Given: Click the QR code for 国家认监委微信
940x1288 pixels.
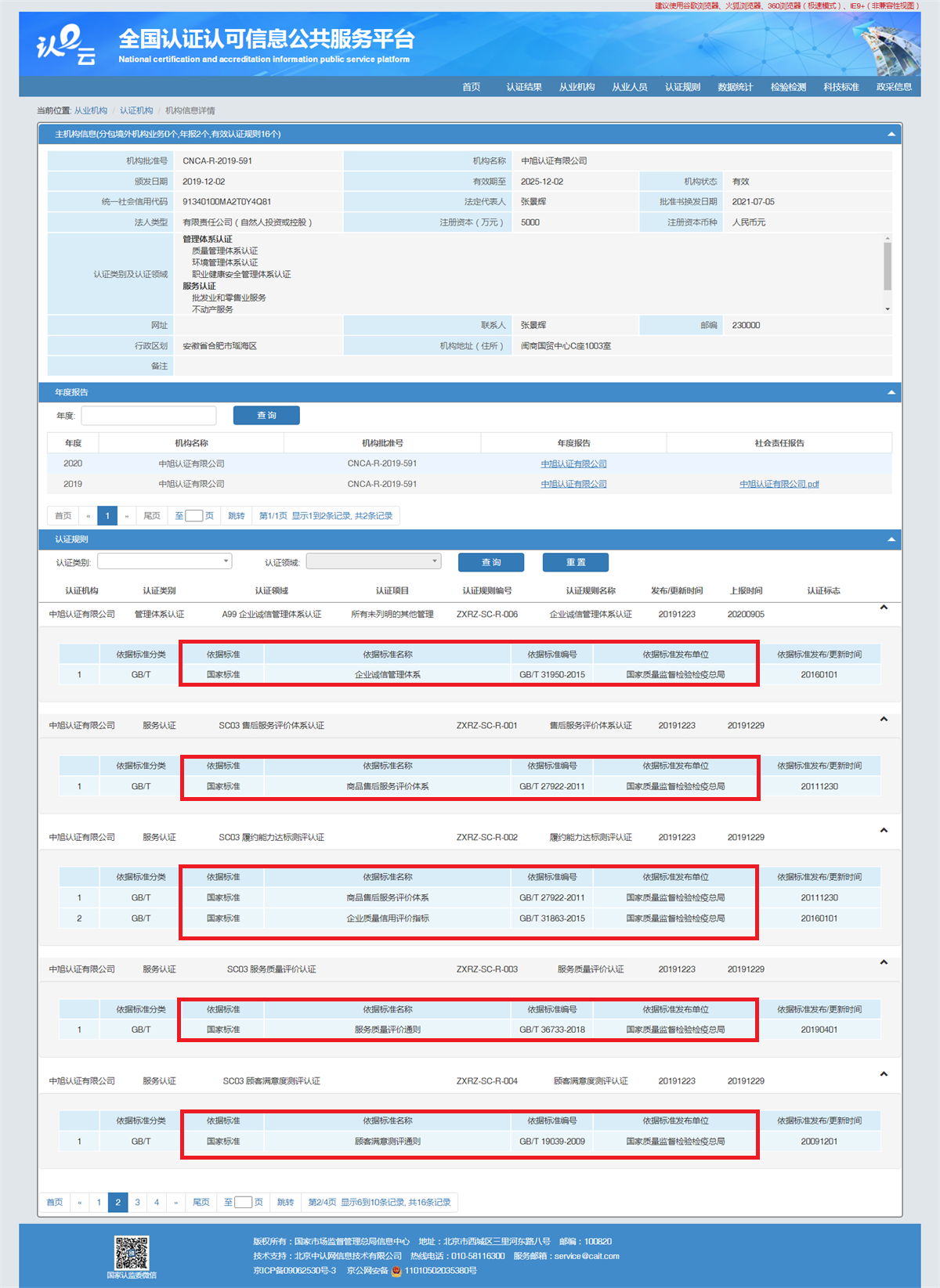Looking at the screenshot, I should click(x=132, y=1252).
